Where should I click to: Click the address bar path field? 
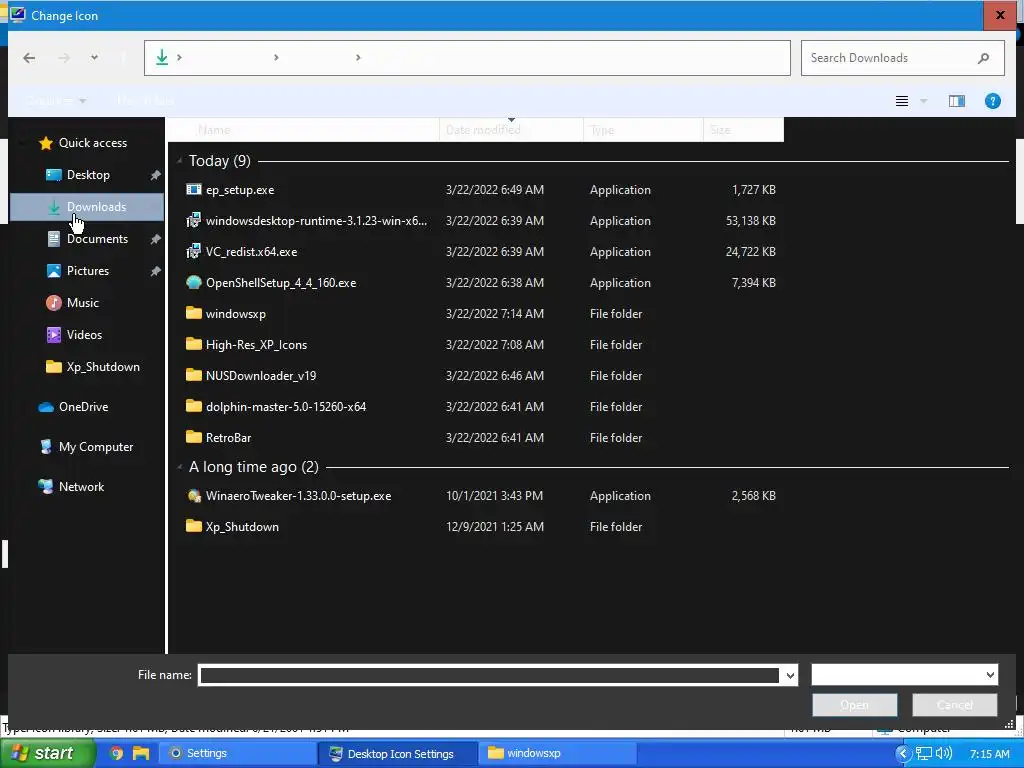(x=467, y=58)
